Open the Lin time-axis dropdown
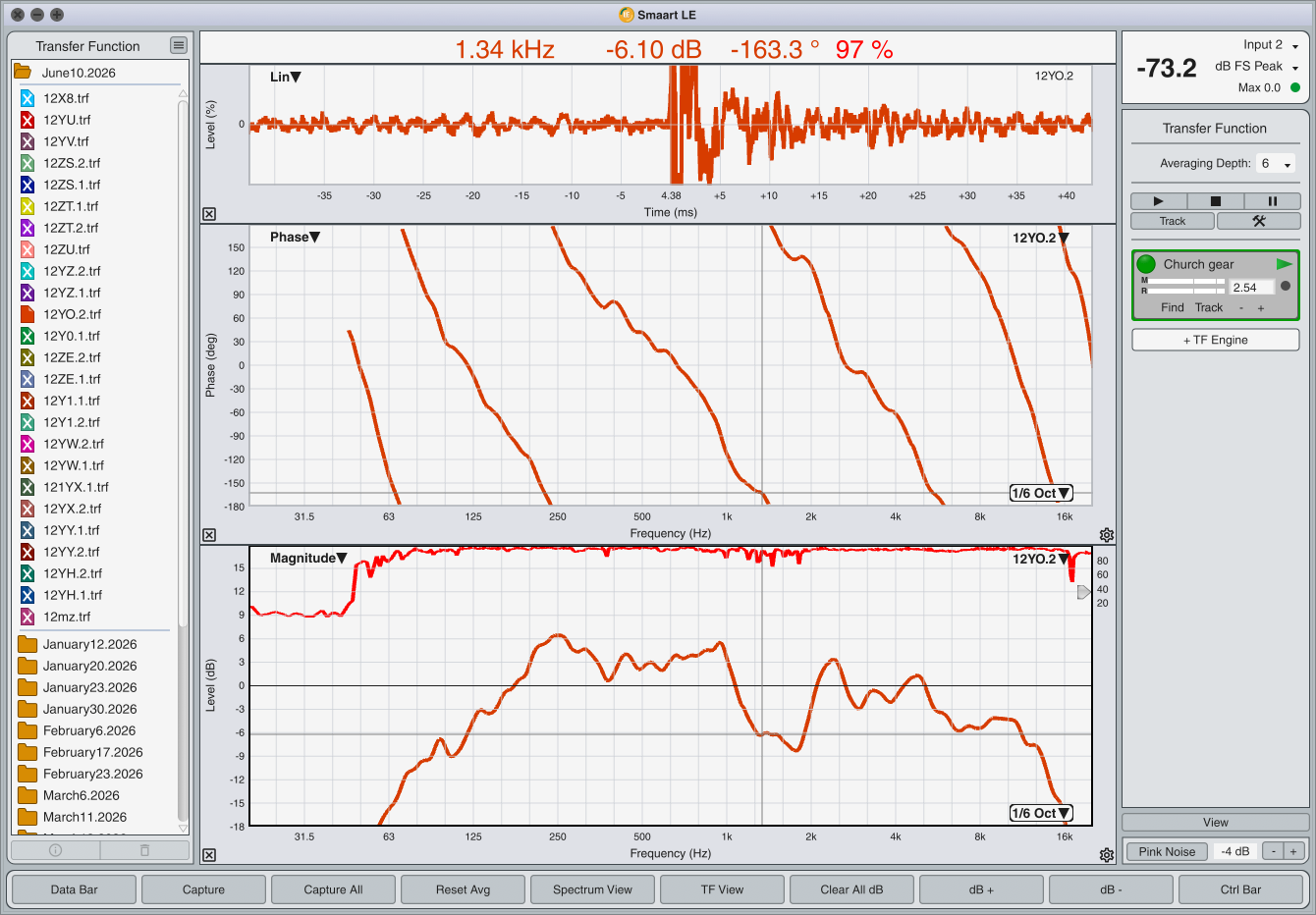The image size is (1316, 915). coord(286,77)
